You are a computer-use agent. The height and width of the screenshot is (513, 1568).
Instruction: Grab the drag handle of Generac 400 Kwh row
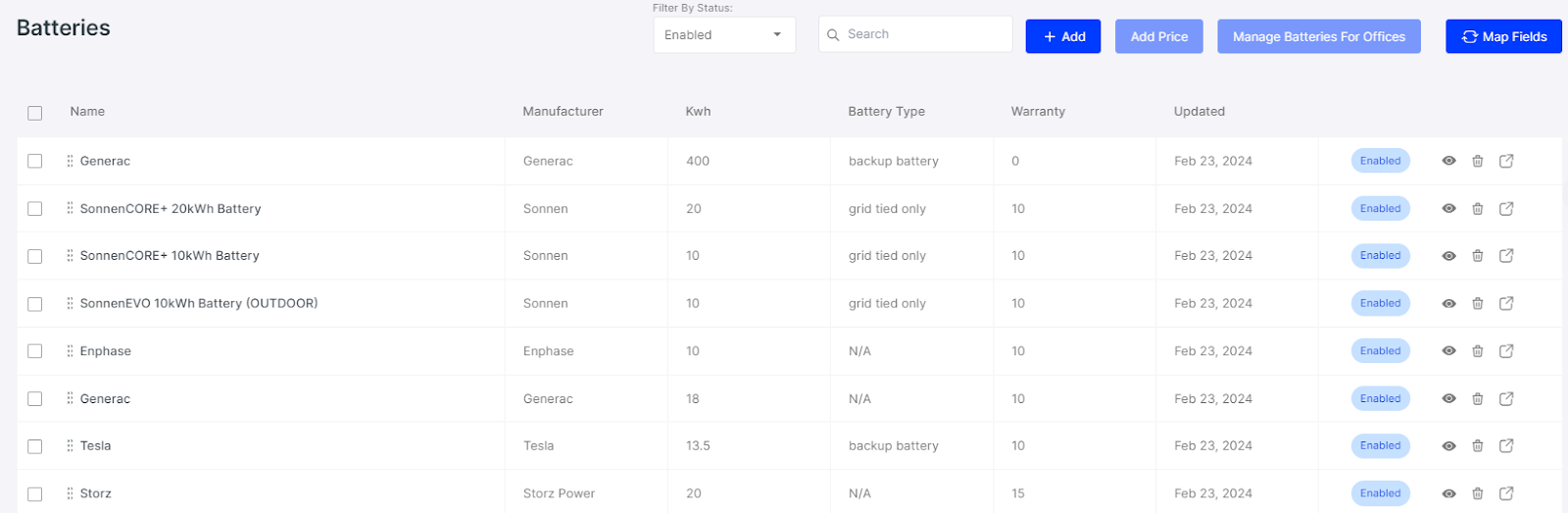point(70,161)
